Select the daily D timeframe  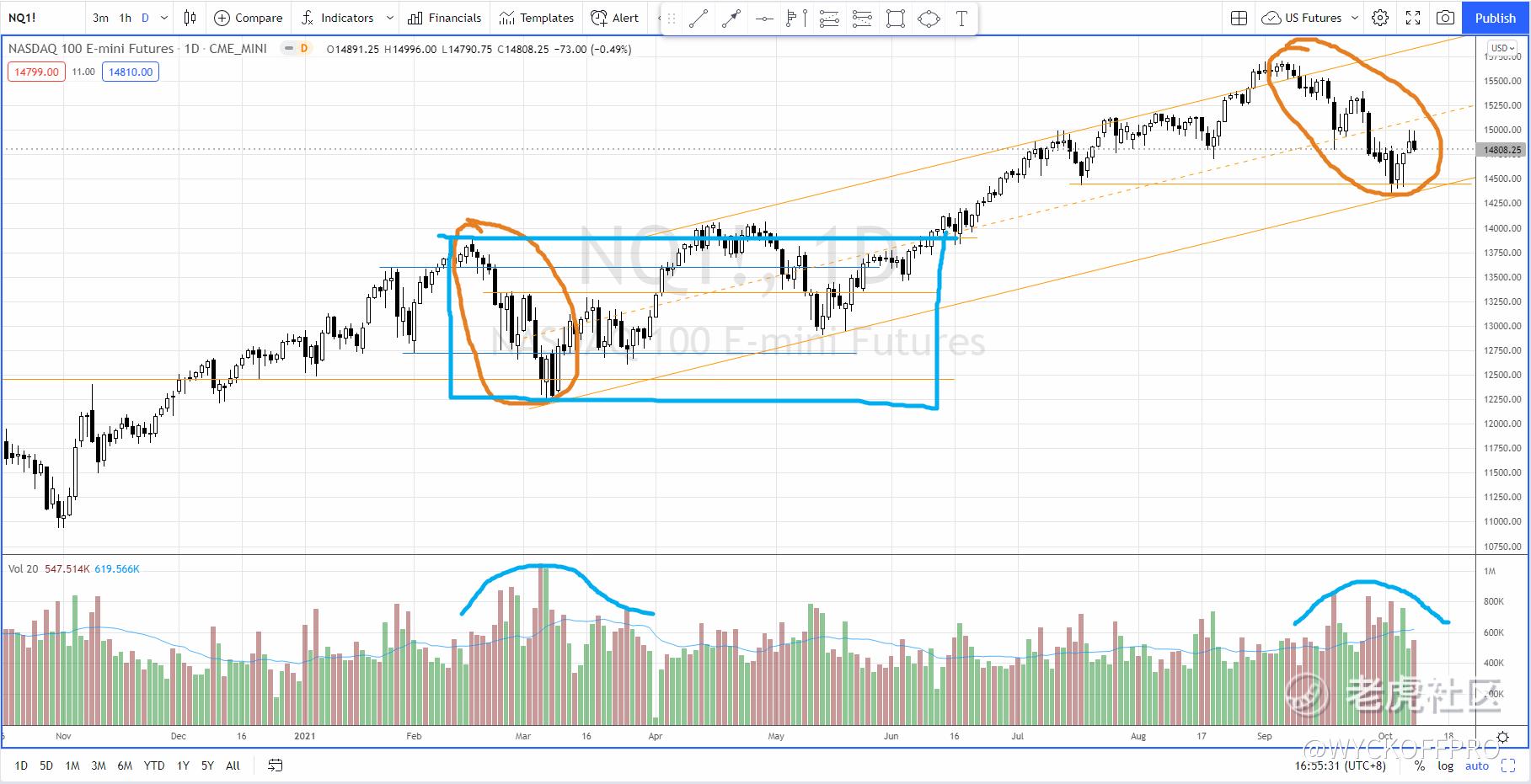(x=145, y=18)
